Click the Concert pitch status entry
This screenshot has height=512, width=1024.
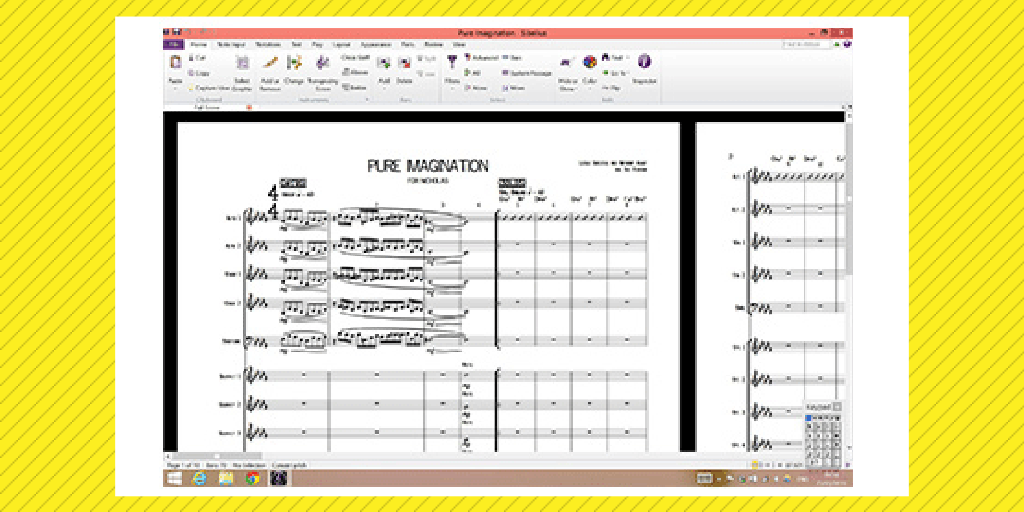[x=289, y=465]
